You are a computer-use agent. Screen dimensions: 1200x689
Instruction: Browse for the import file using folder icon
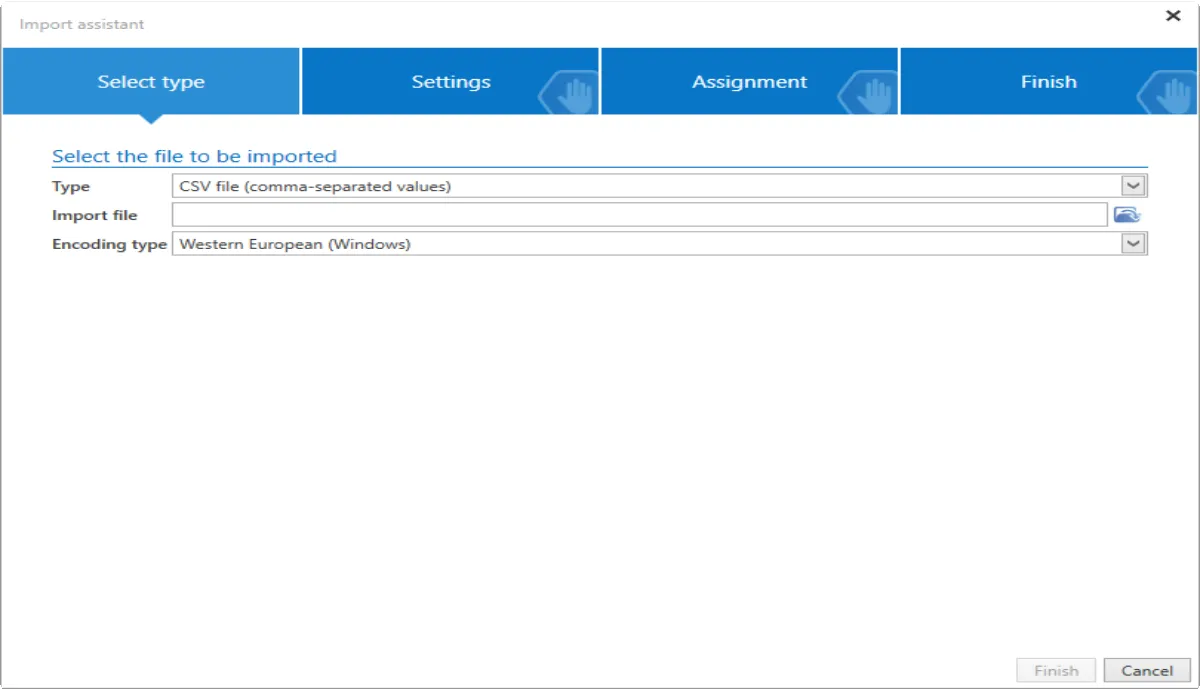point(1127,215)
